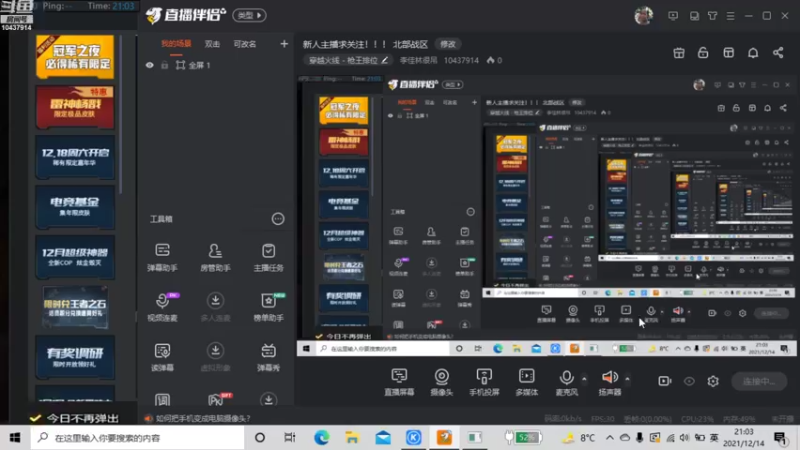Screen dimensions: 800x450
Task: Click the record video camera icon
Action: [x=665, y=381]
